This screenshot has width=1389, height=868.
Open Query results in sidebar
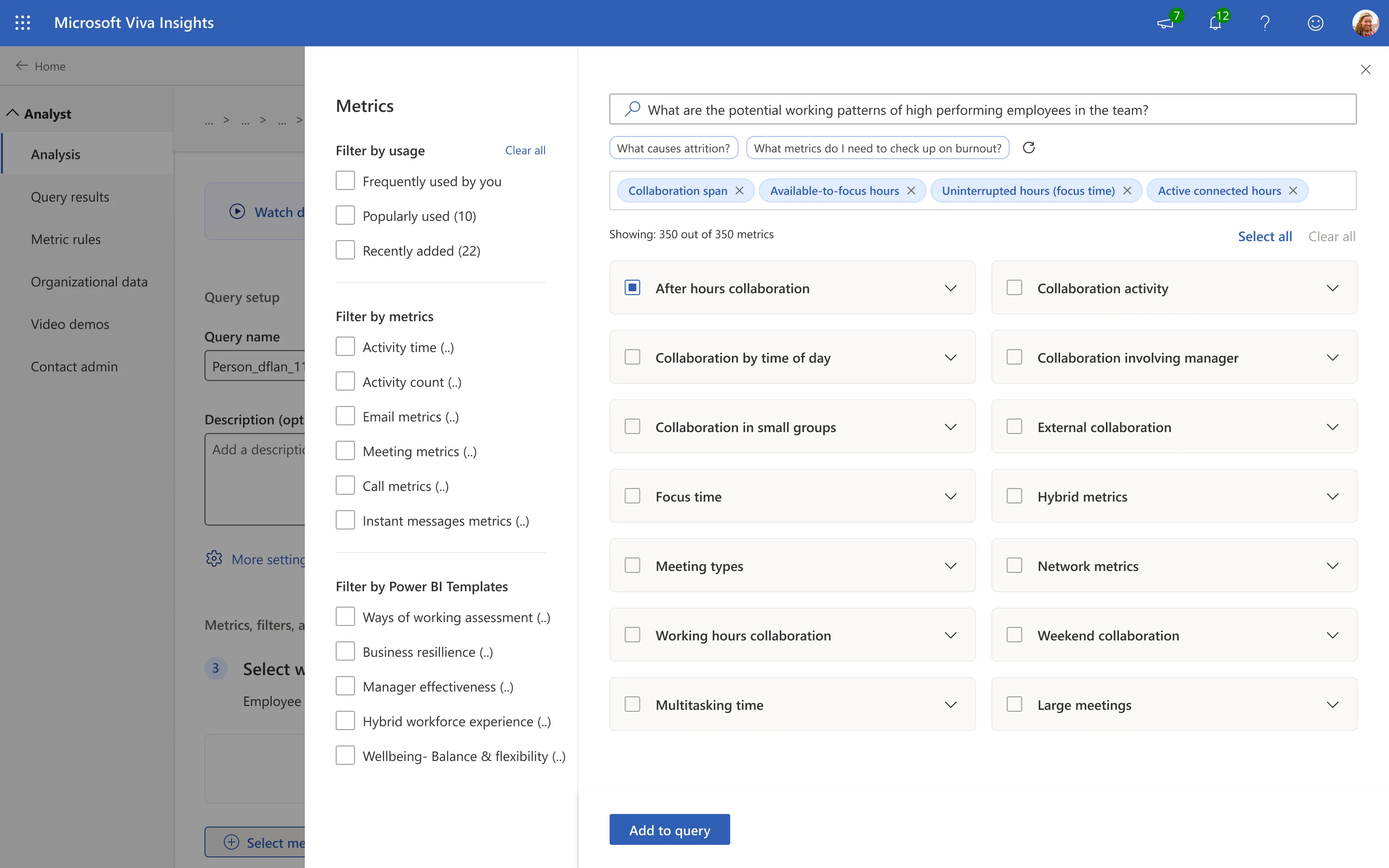point(69,197)
